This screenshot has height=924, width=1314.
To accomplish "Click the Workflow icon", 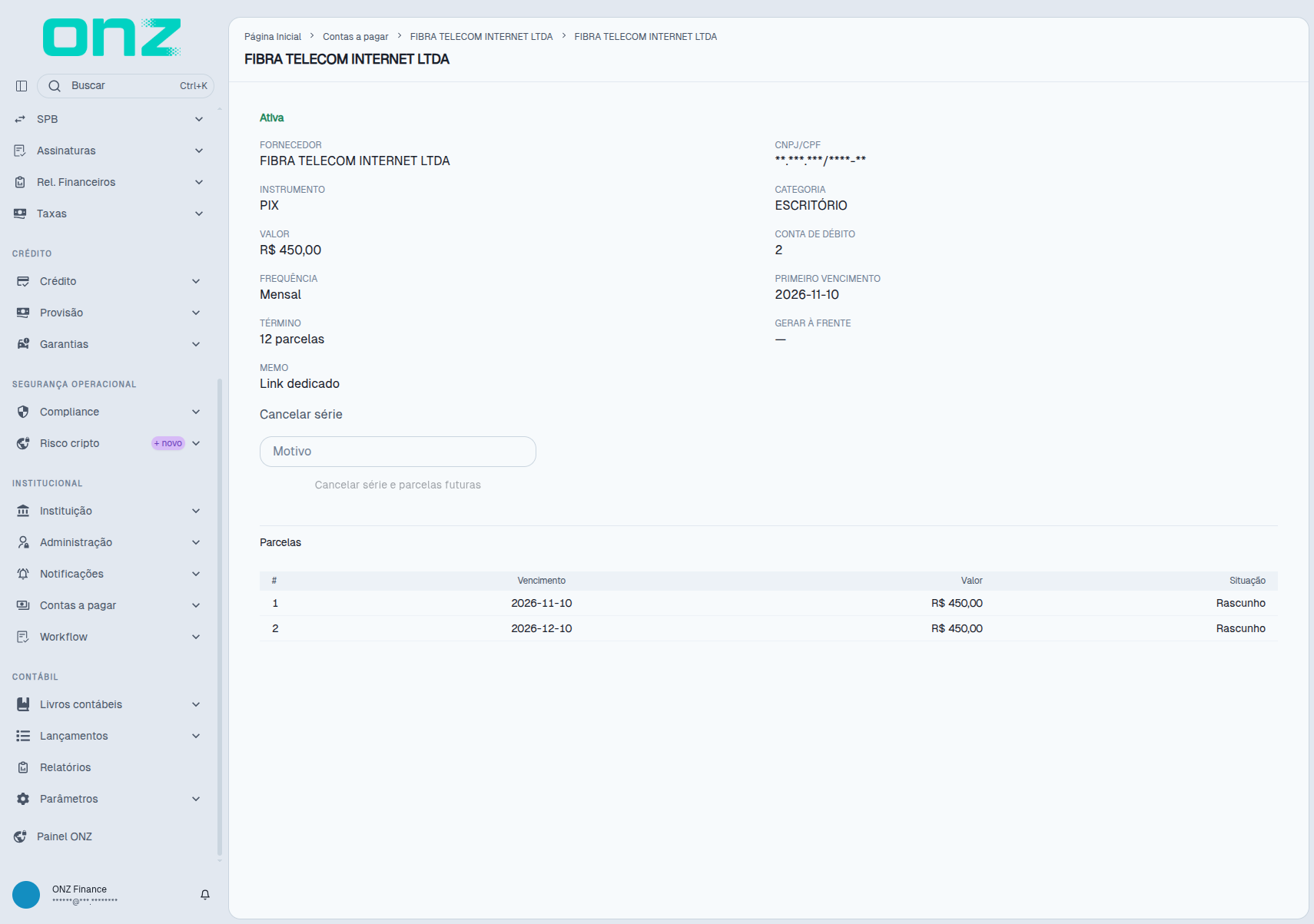I will [x=23, y=637].
